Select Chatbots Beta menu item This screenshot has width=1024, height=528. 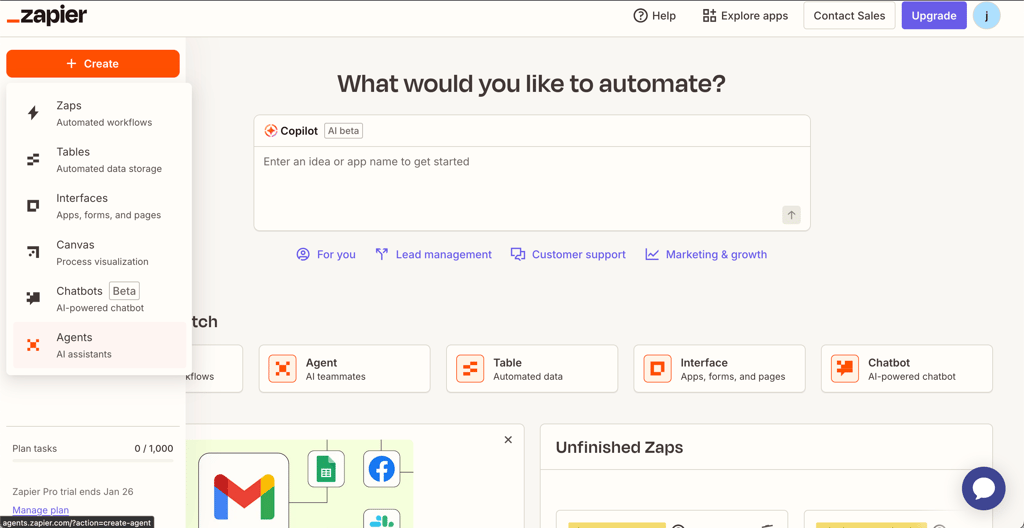coord(99,299)
